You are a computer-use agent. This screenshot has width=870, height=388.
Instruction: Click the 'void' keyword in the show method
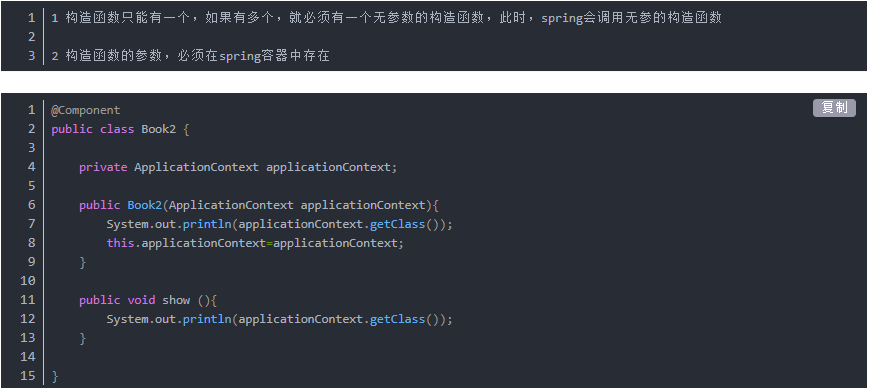pyautogui.click(x=141, y=300)
